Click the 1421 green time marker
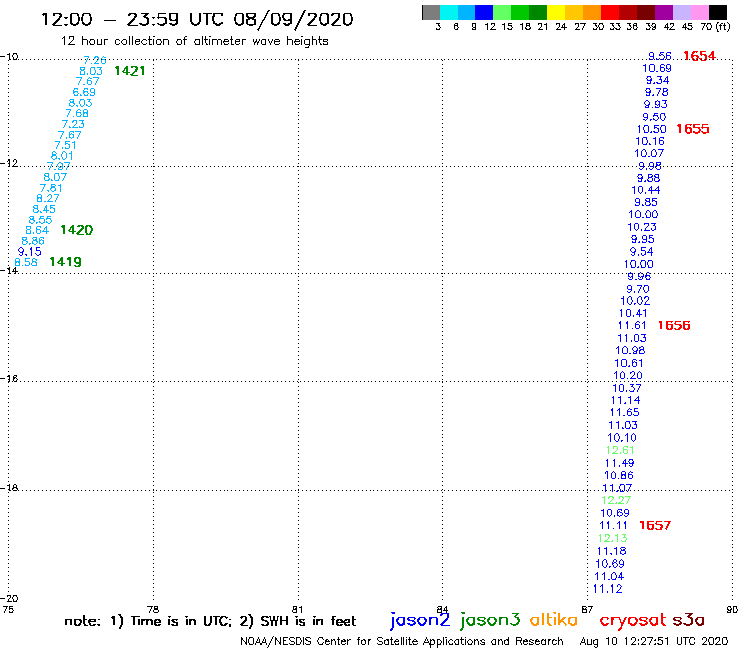The width and height of the screenshot is (740, 650). 130,71
